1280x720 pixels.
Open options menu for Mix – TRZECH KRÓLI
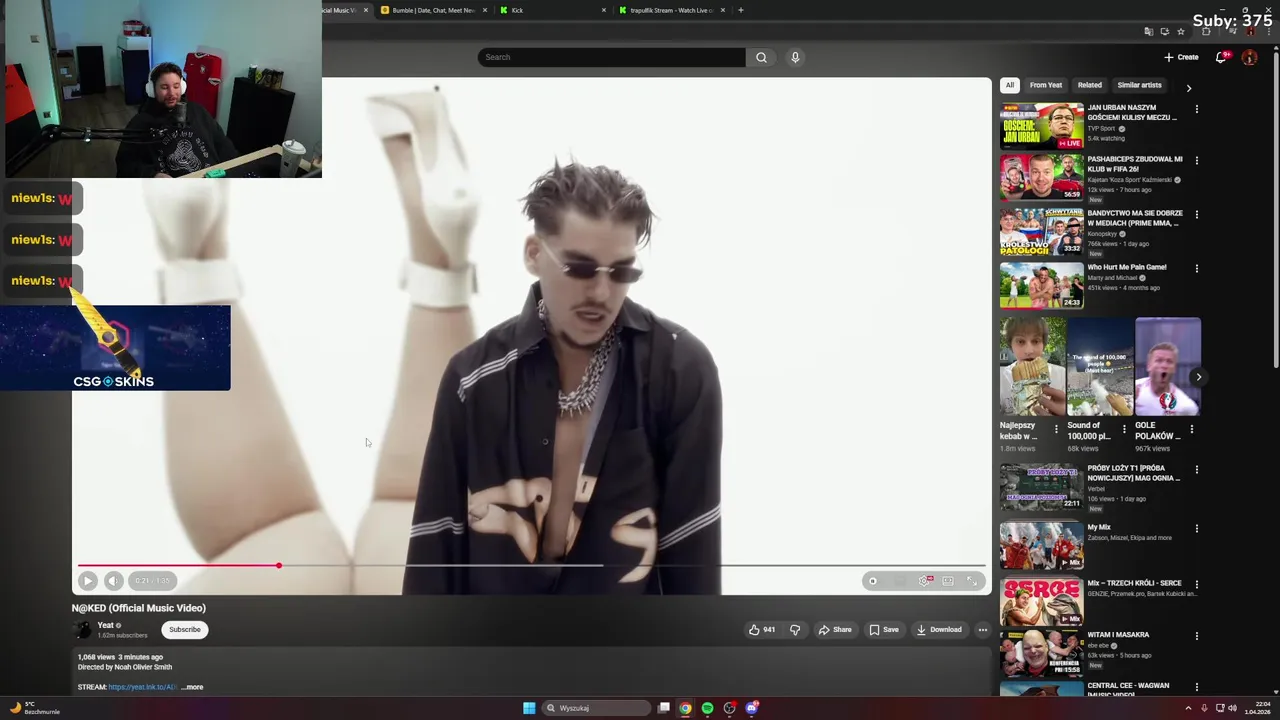pyautogui.click(x=1196, y=584)
